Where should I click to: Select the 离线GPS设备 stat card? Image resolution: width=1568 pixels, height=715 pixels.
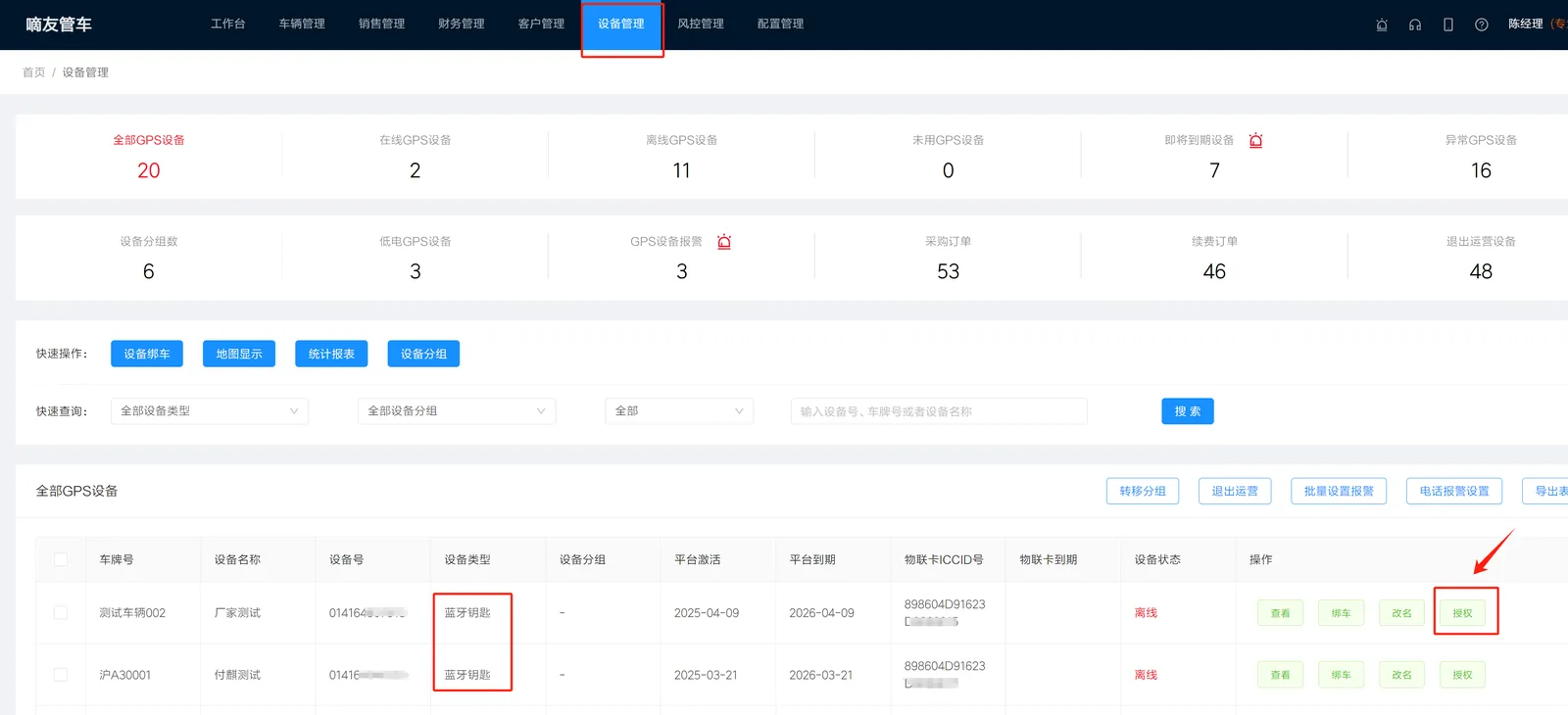pos(682,157)
